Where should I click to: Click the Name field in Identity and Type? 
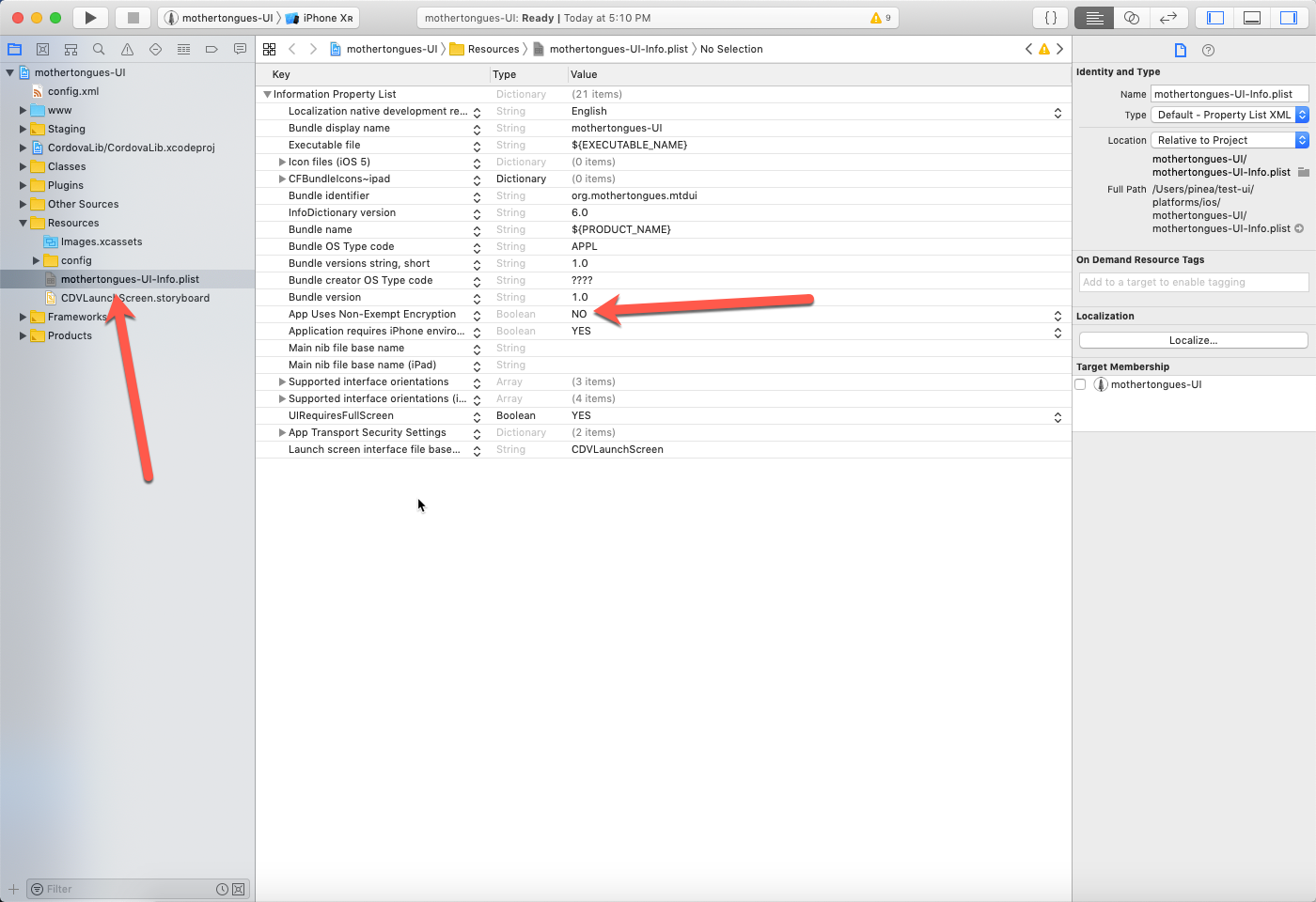(1230, 94)
